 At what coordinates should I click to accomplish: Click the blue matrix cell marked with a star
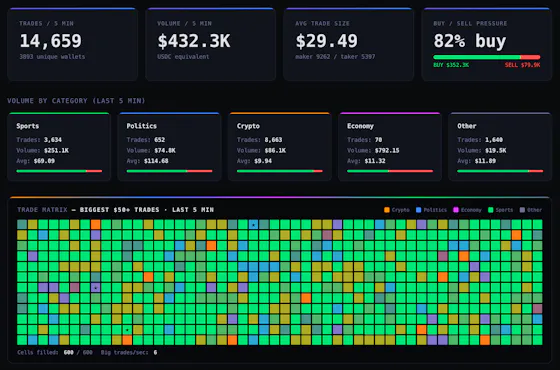pyautogui.click(x=253, y=225)
